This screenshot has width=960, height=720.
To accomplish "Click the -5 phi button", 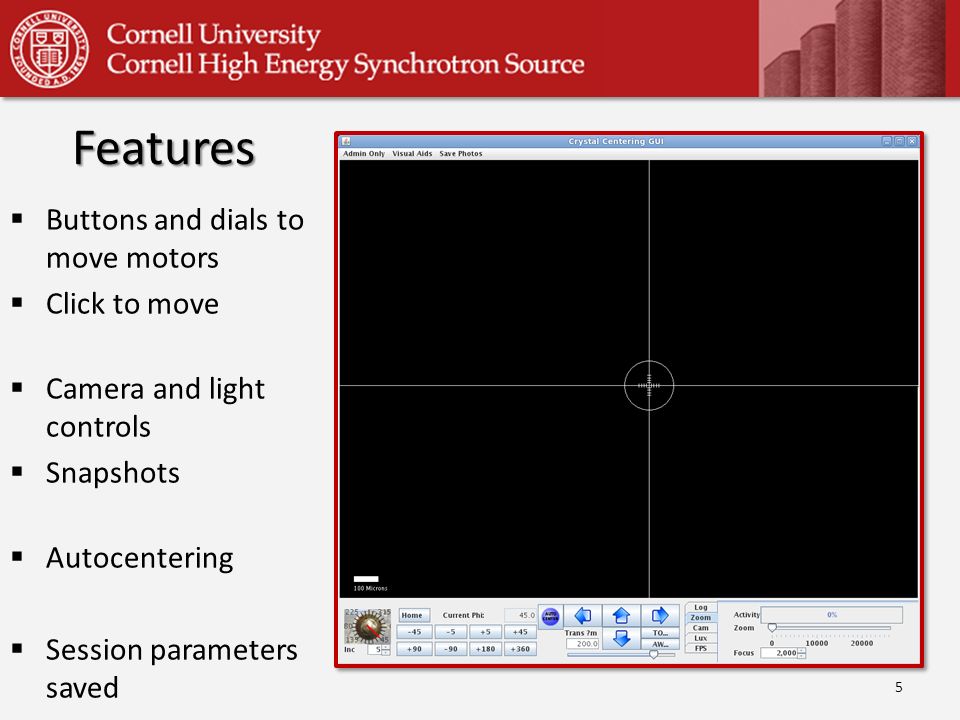I will (450, 632).
